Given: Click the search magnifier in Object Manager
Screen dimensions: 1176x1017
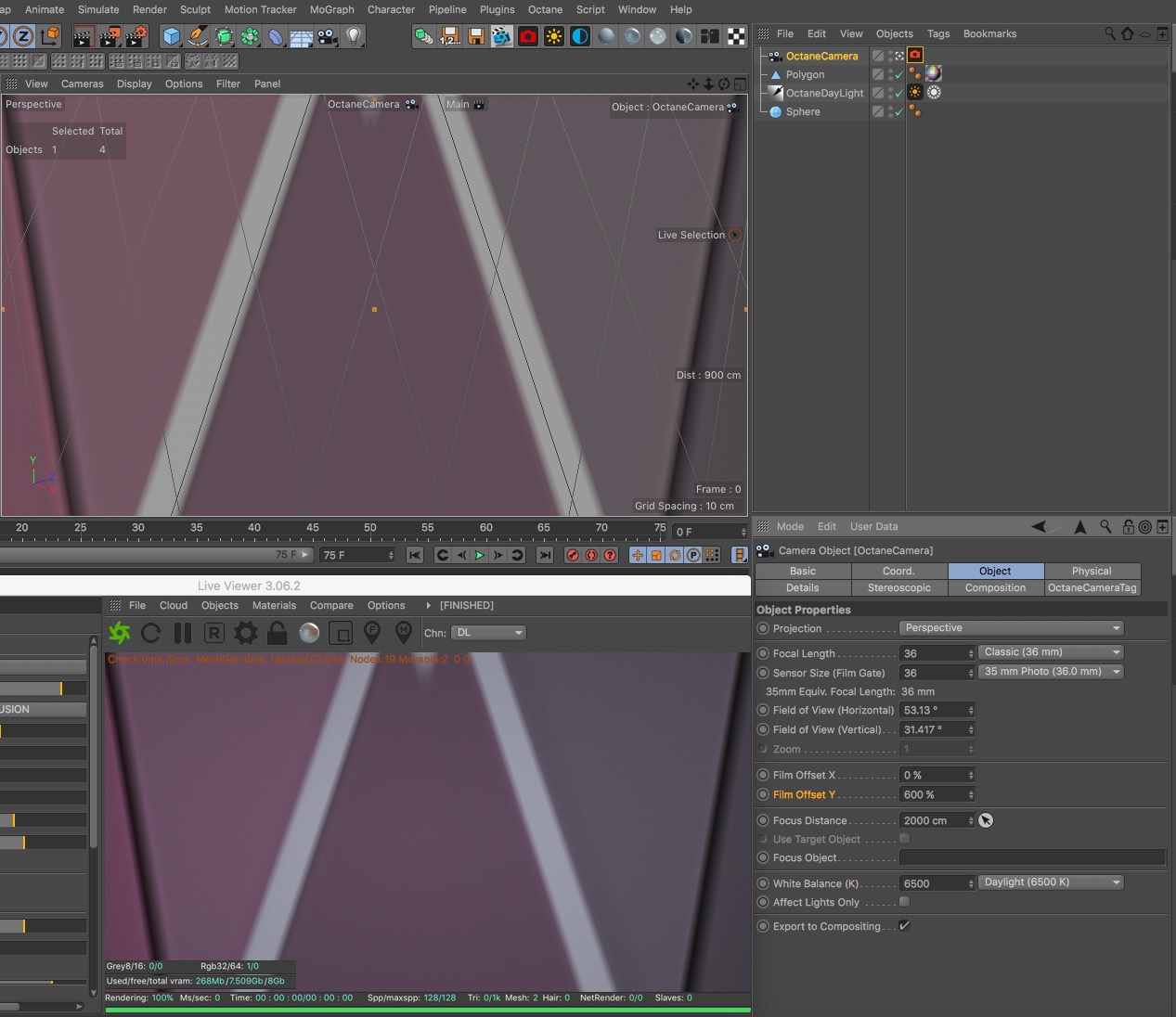Looking at the screenshot, I should point(1110,33).
